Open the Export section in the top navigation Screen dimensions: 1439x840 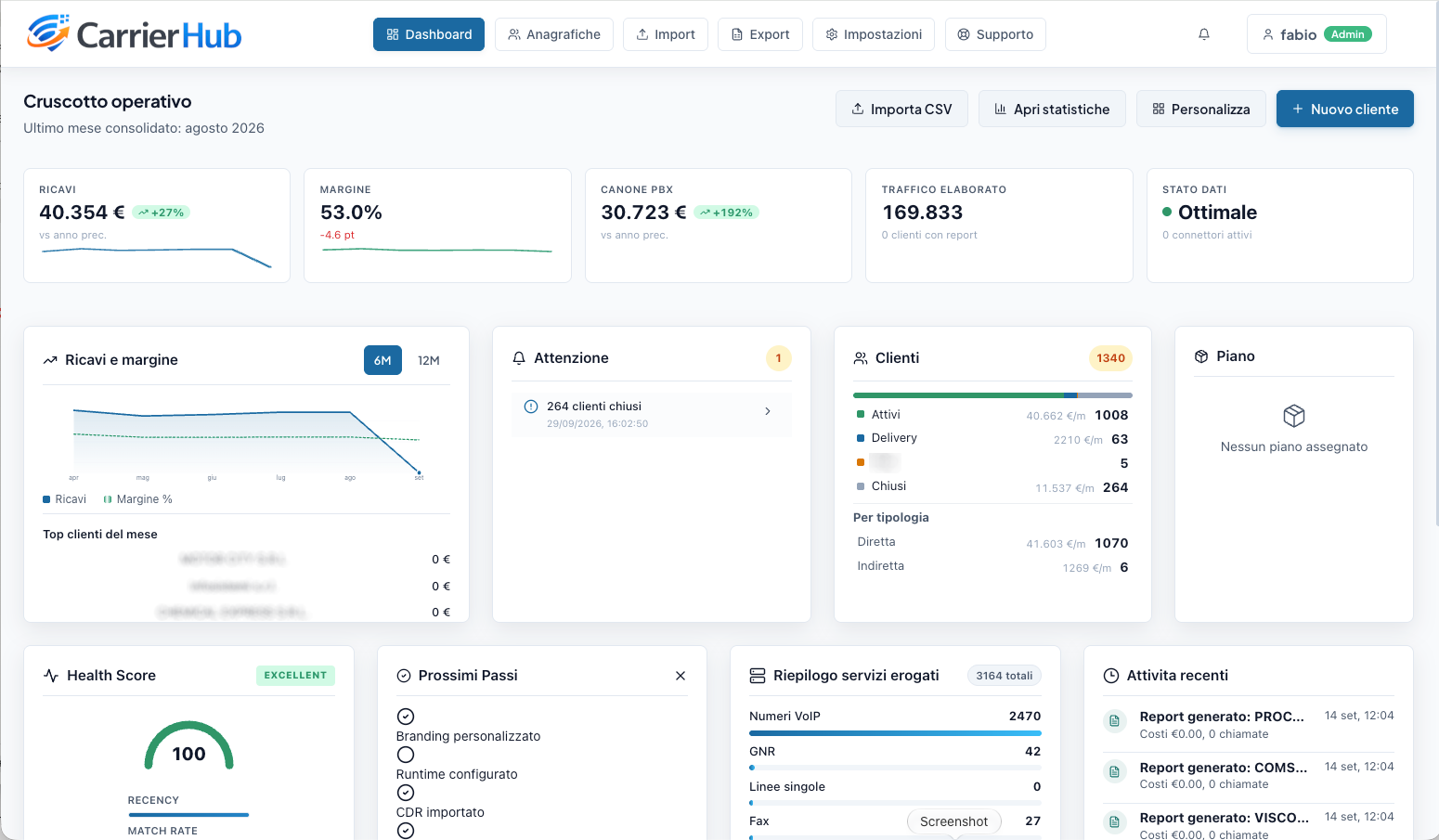tap(760, 34)
